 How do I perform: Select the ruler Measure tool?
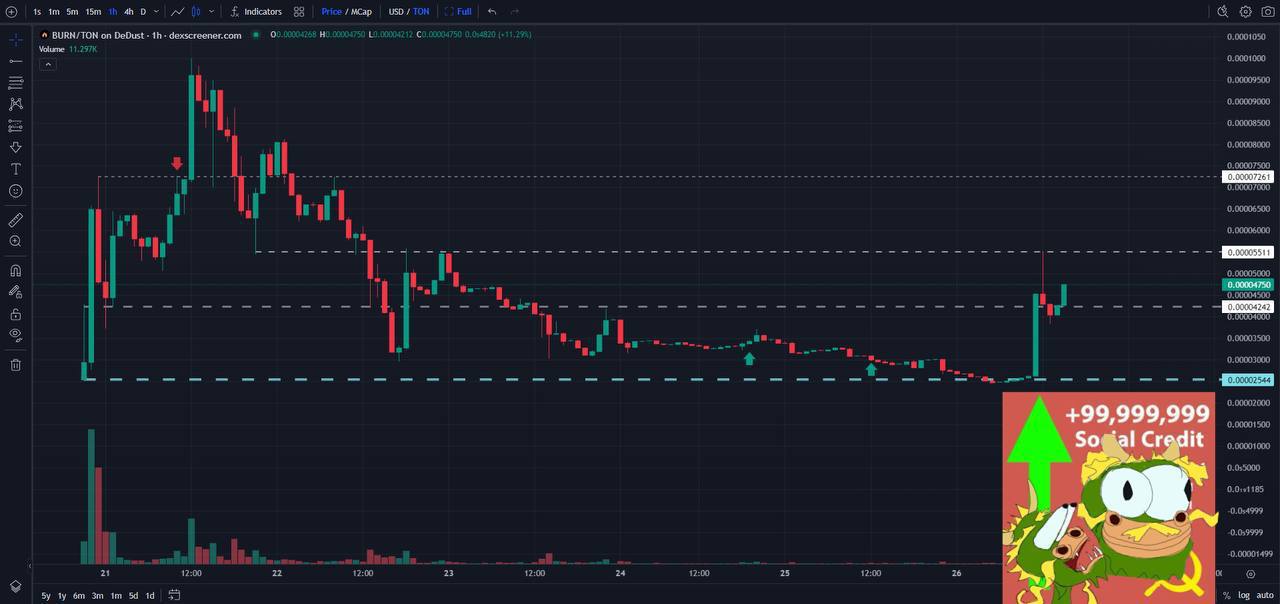[x=15, y=220]
